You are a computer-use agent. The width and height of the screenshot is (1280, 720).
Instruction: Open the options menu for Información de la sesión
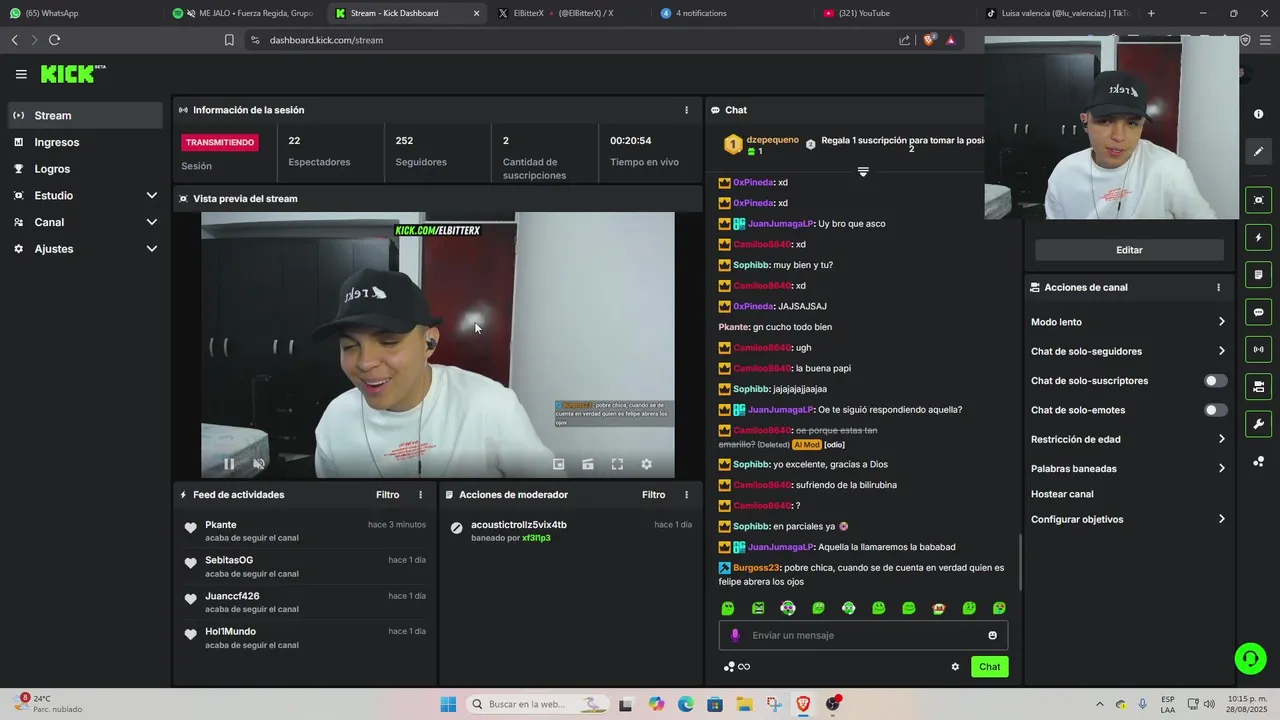[686, 110]
